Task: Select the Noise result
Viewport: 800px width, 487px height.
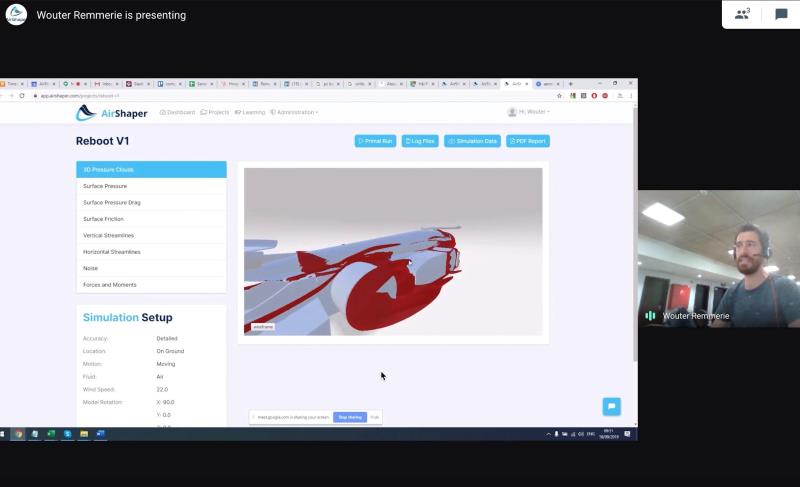Action: [152, 268]
